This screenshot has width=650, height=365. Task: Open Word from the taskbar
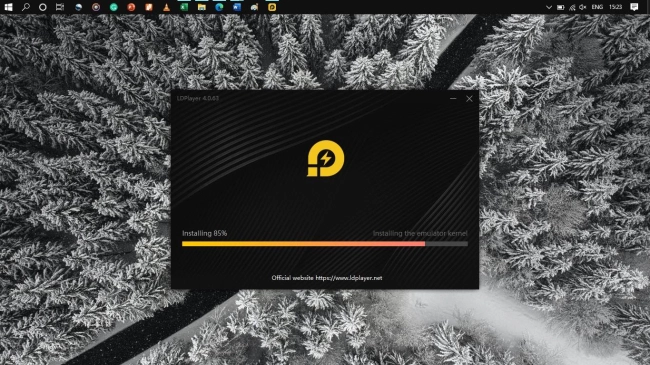pyautogui.click(x=237, y=7)
